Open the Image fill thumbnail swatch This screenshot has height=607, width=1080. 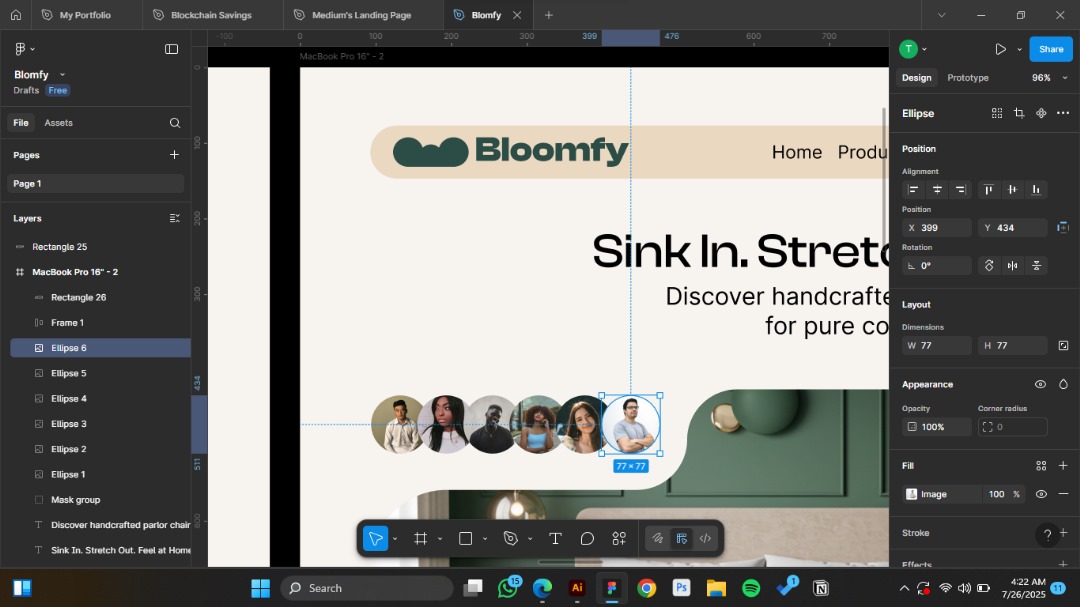coord(911,494)
